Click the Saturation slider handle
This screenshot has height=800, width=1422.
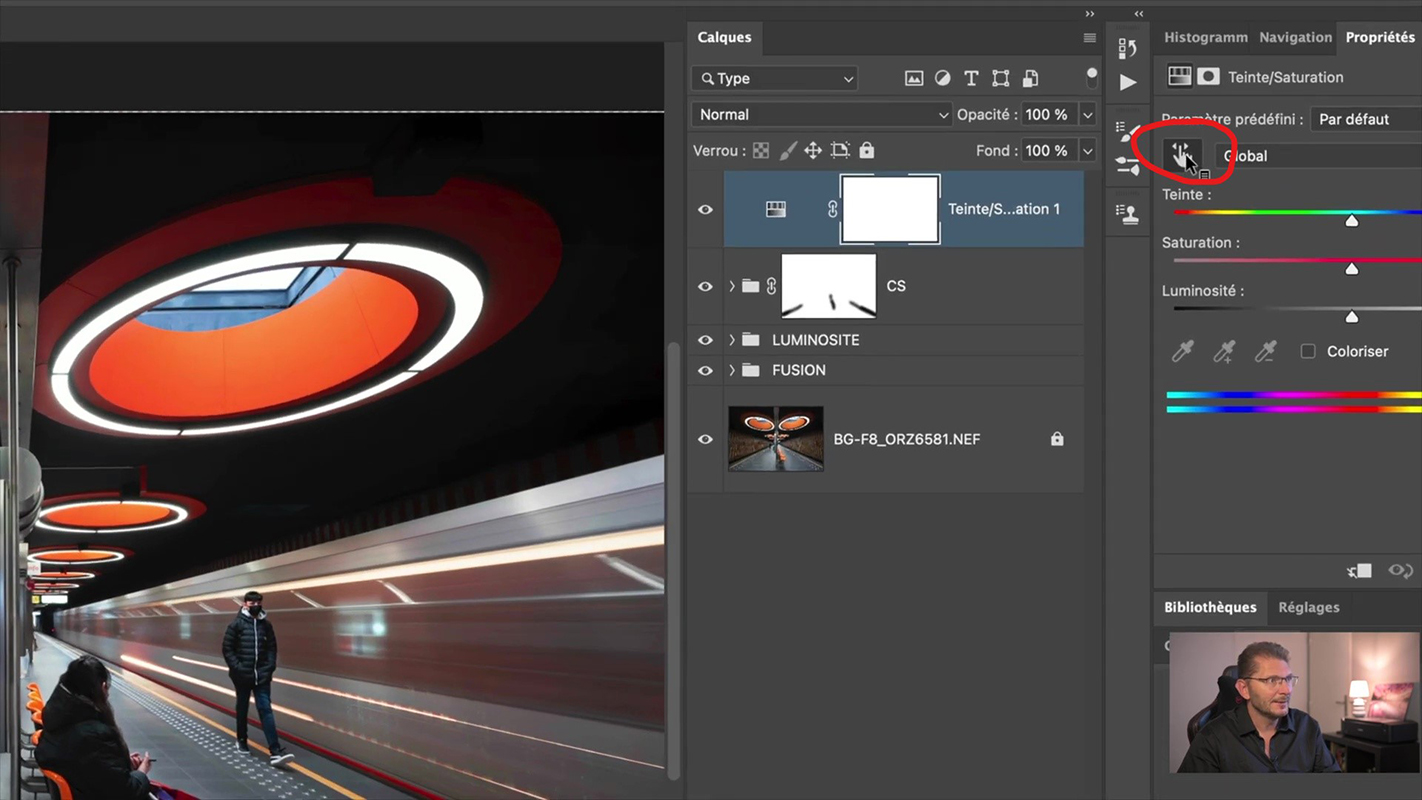click(1352, 268)
